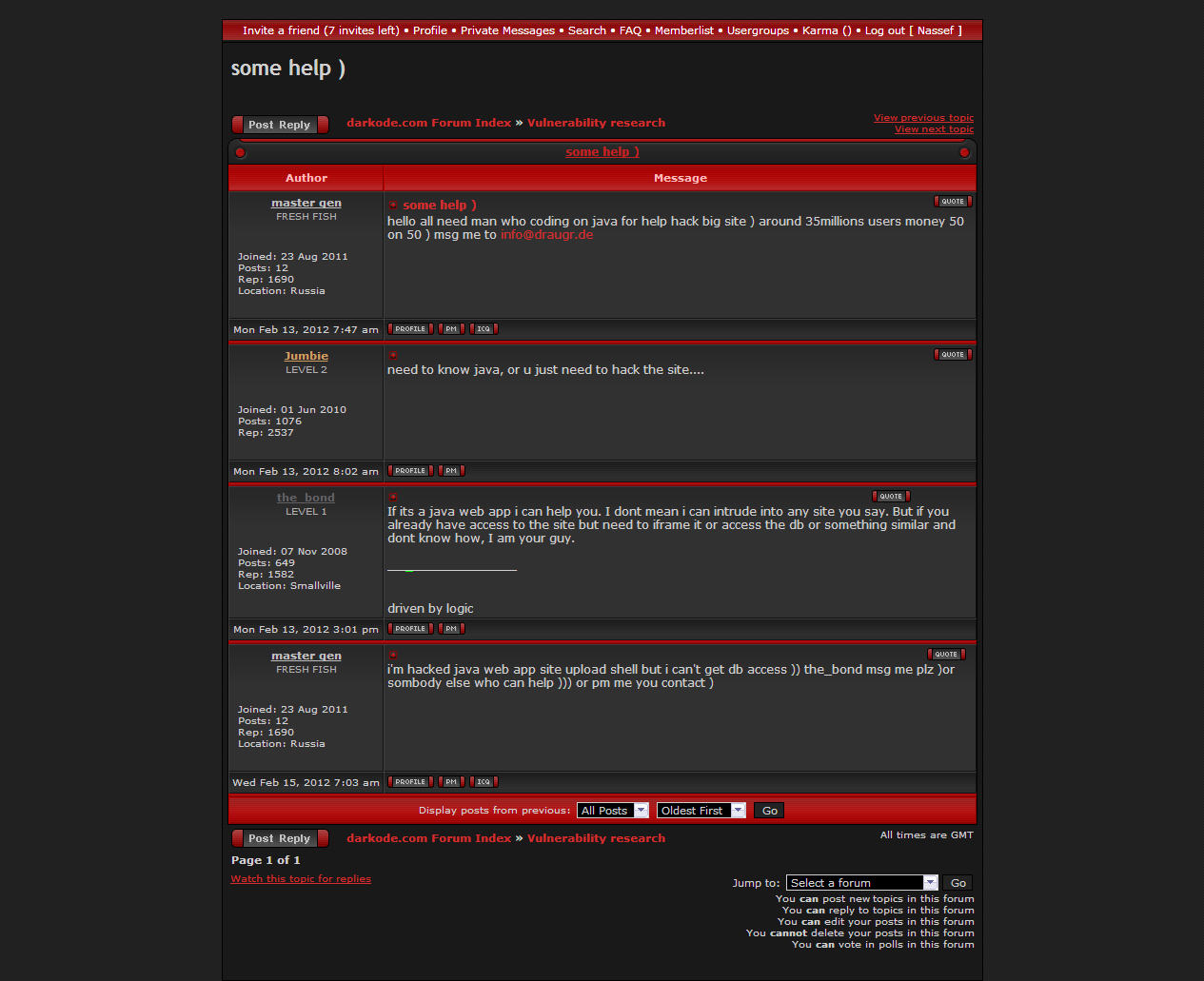
Task: Click Watch this topic for replies
Action: click(x=301, y=879)
